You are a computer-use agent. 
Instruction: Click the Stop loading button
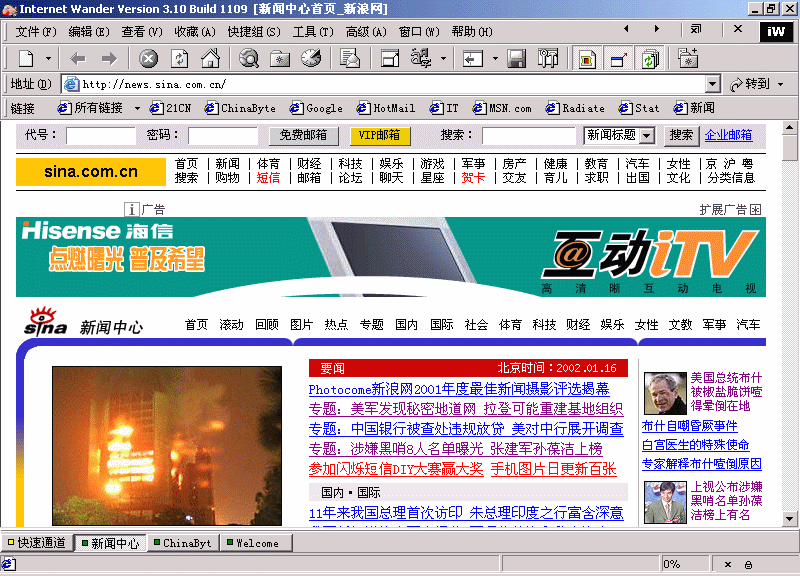pos(148,58)
